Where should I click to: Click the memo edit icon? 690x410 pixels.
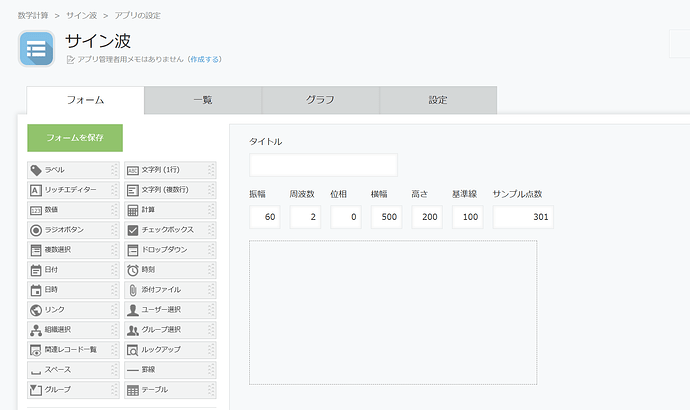(70, 59)
